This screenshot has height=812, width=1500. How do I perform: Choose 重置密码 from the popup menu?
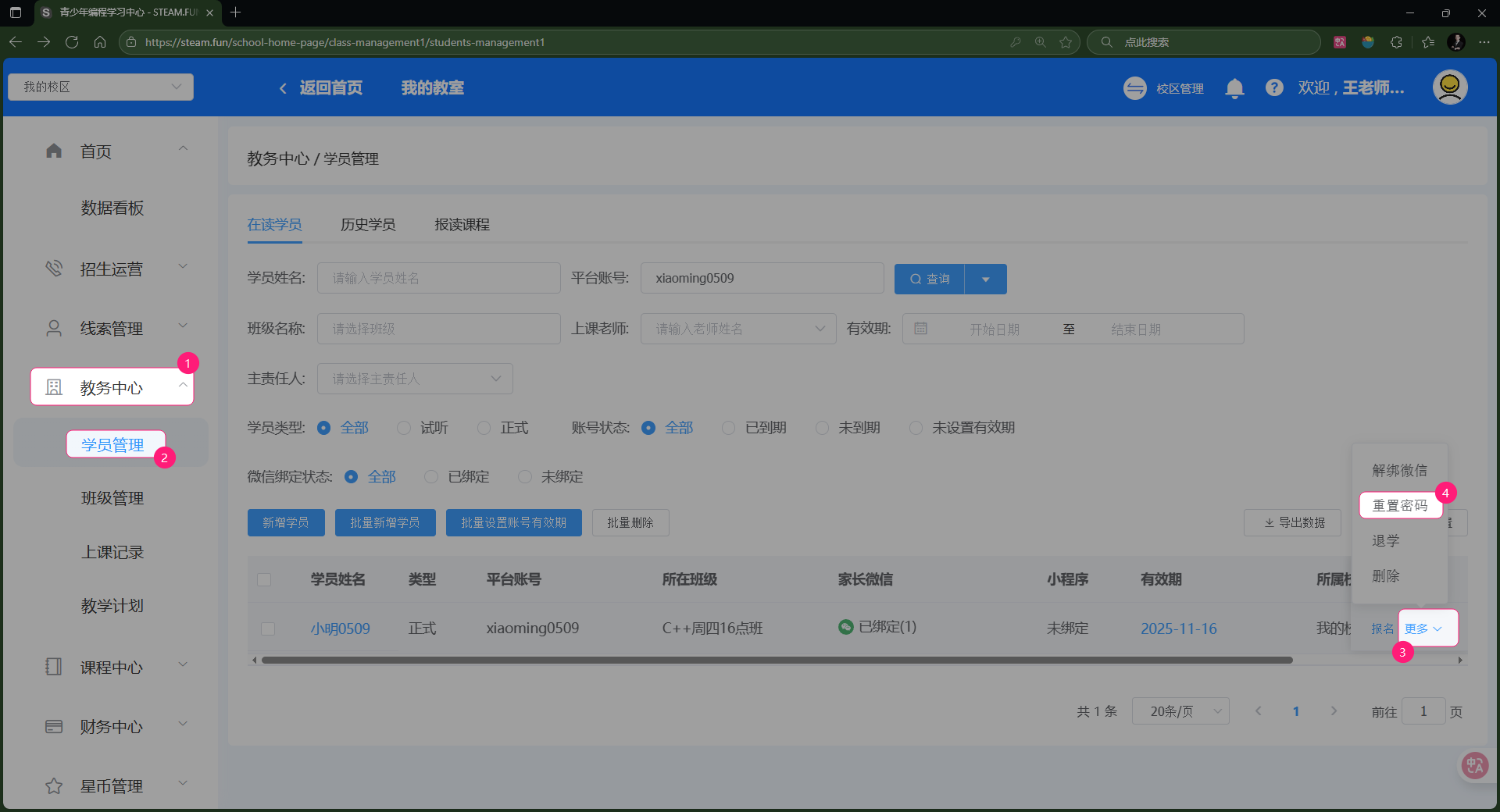tap(1399, 505)
